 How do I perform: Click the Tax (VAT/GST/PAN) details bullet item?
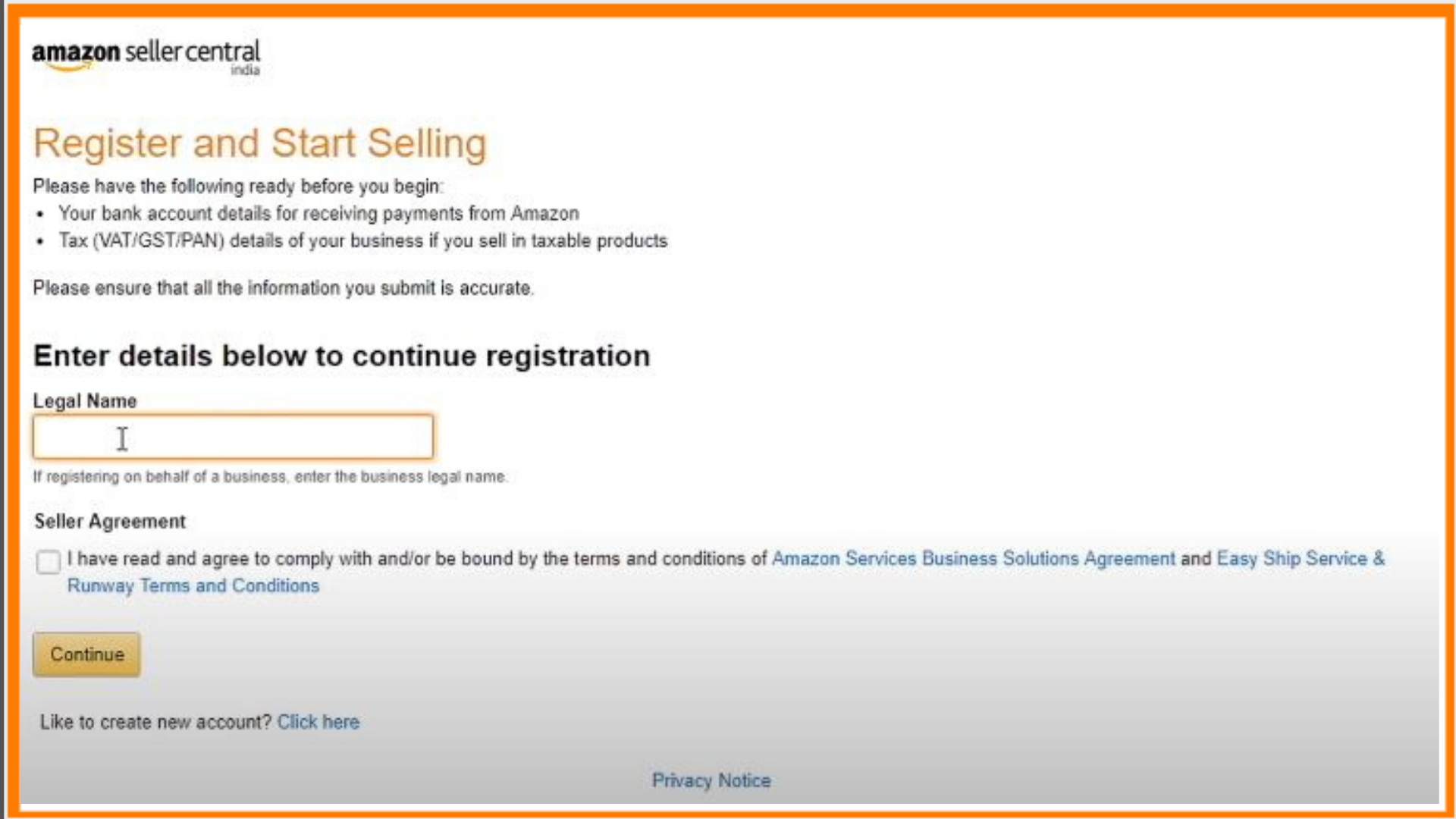click(362, 241)
